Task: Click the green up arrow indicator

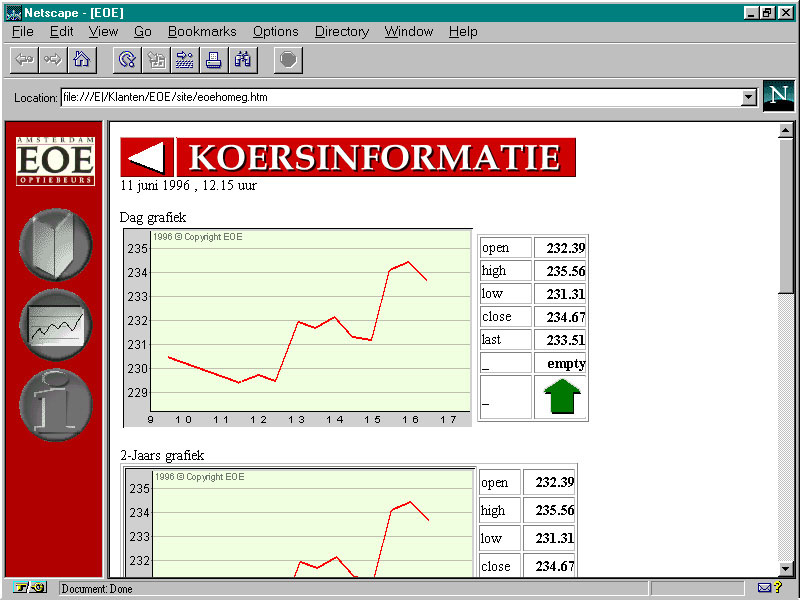Action: (x=562, y=396)
